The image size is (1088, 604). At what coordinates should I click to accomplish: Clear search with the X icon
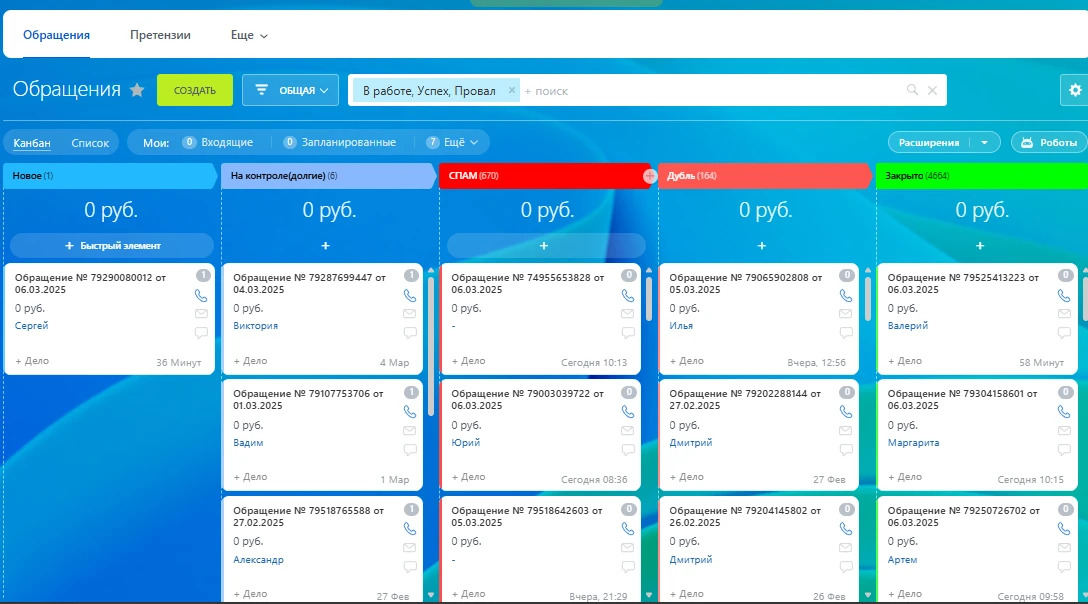pyautogui.click(x=933, y=90)
